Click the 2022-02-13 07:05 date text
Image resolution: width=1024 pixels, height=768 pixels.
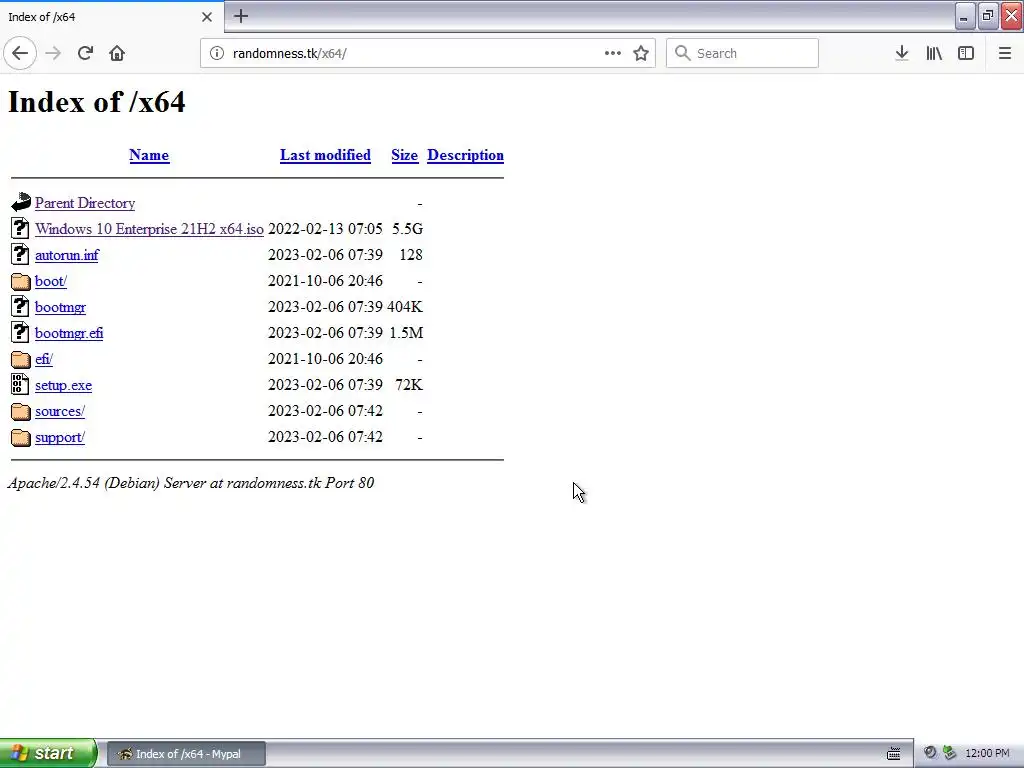coord(325,229)
